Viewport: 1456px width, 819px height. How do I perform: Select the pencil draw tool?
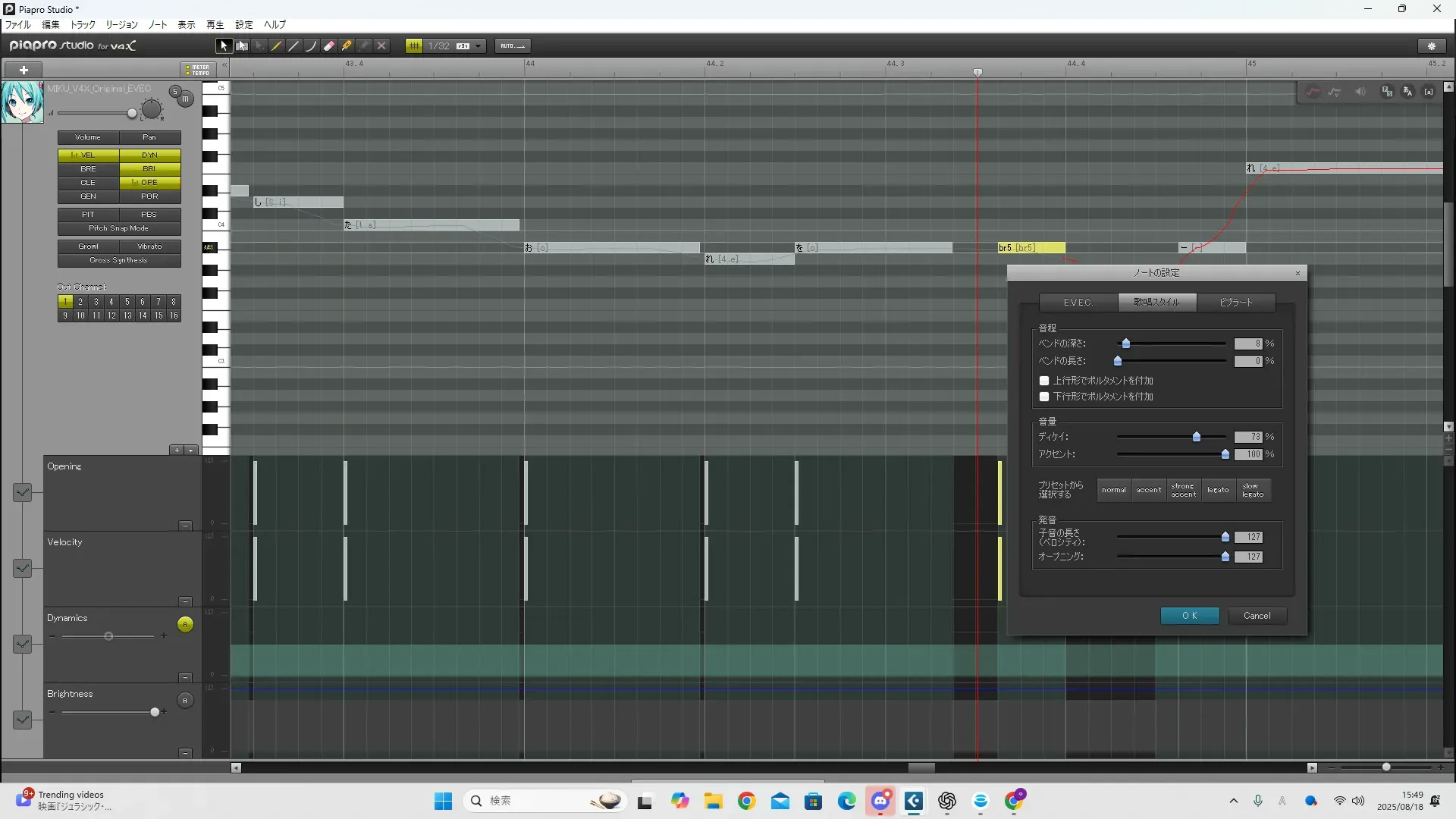(x=277, y=46)
